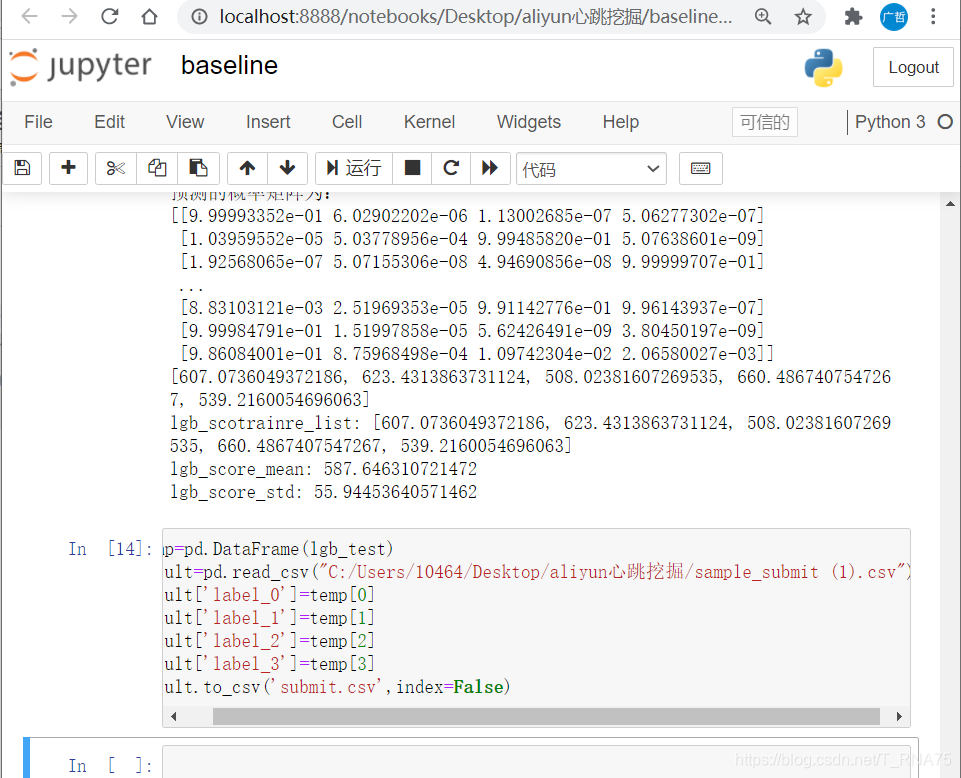Click the left scroll arrow in cell 14

[173, 716]
